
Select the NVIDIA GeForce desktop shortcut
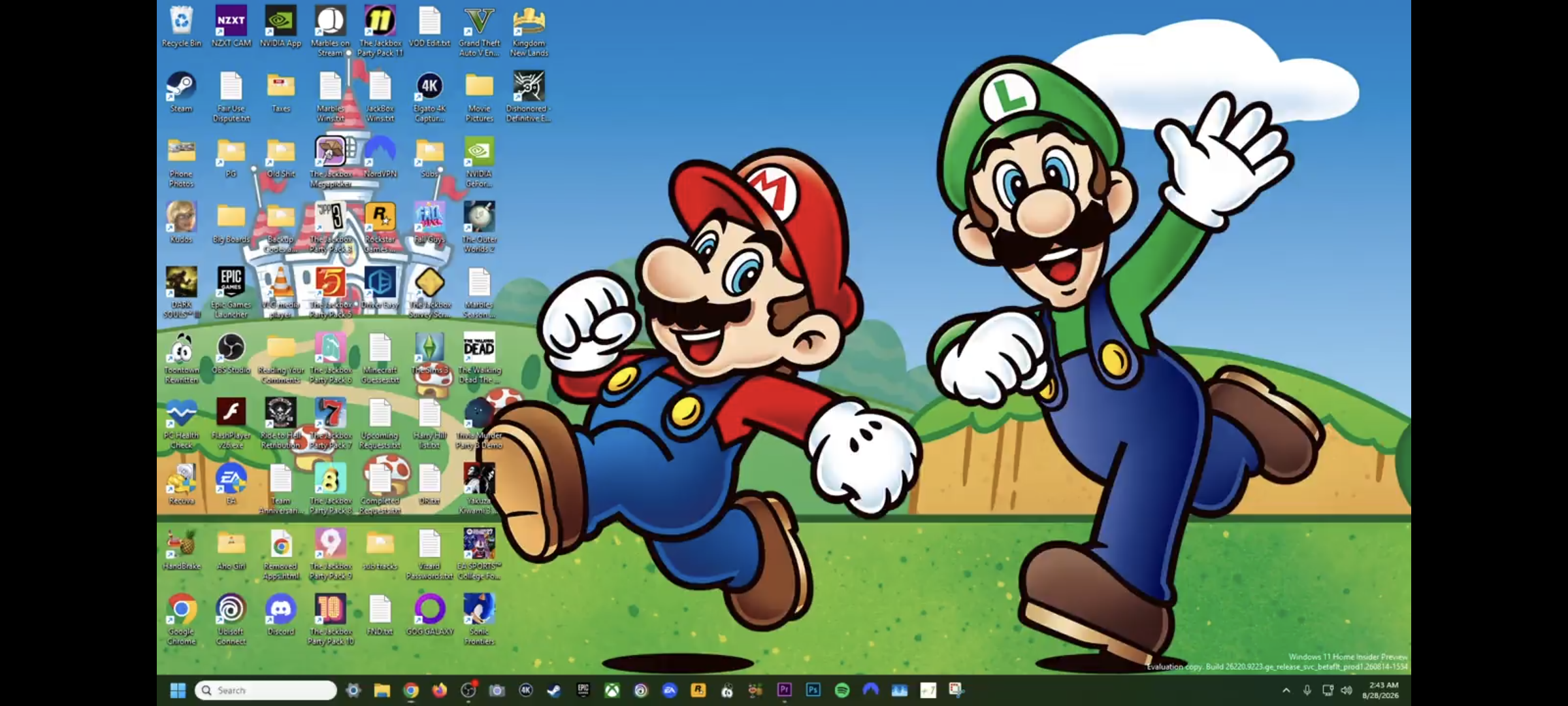(x=480, y=161)
